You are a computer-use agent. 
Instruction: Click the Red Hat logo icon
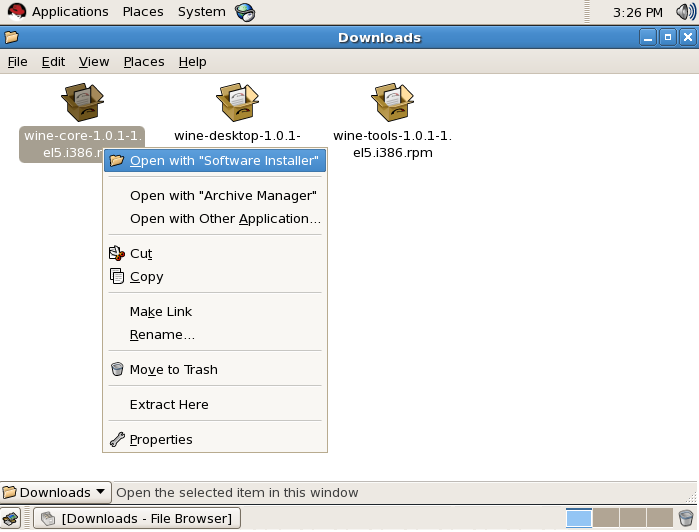click(x=16, y=12)
